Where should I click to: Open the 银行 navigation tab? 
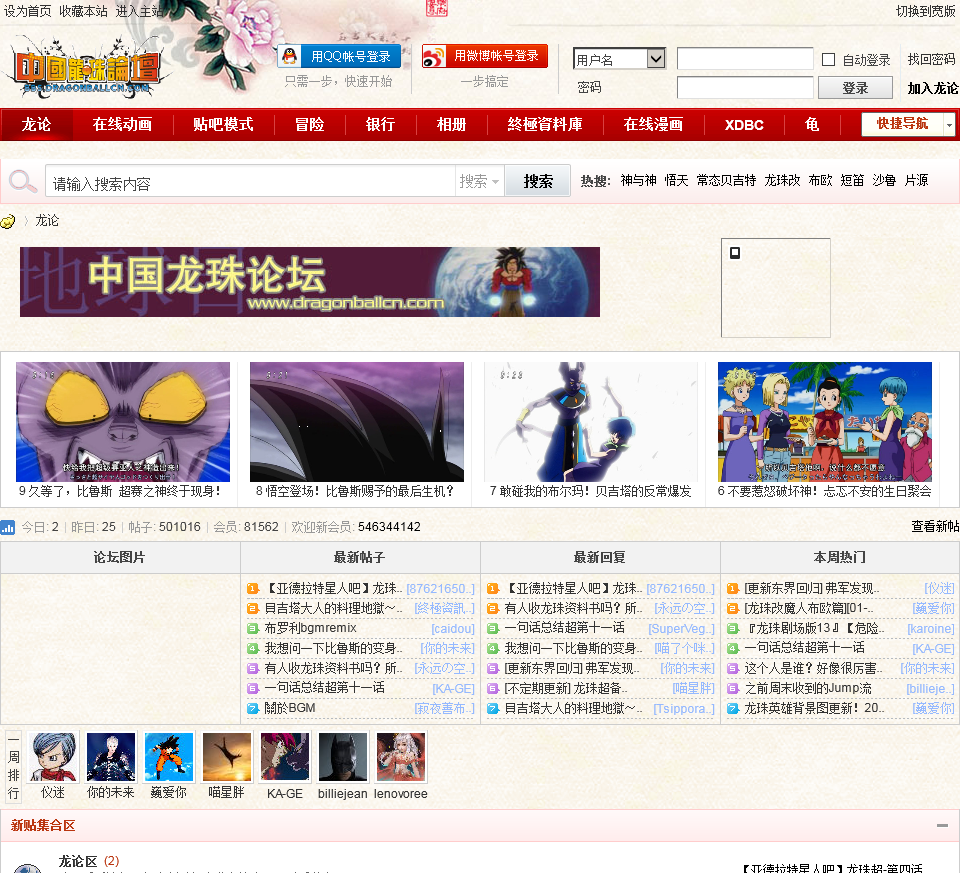(x=380, y=125)
